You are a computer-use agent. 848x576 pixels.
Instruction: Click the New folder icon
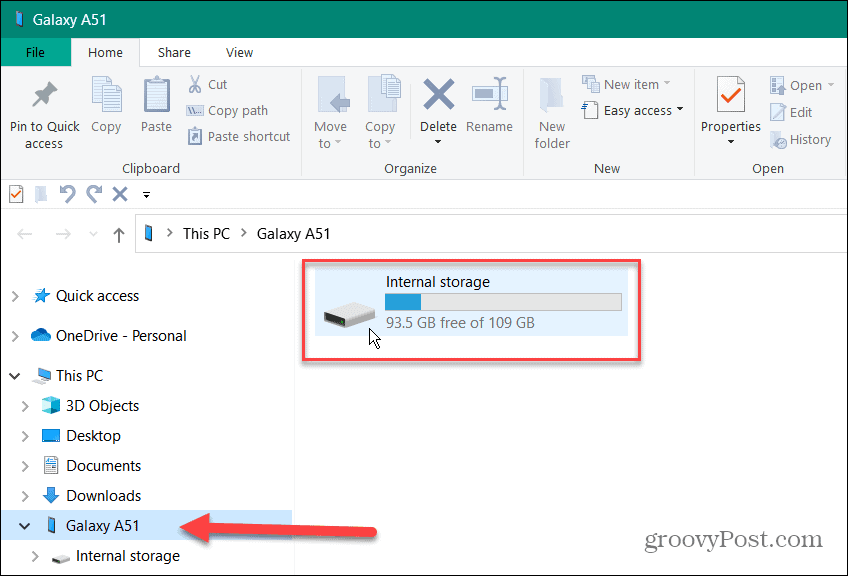552,112
